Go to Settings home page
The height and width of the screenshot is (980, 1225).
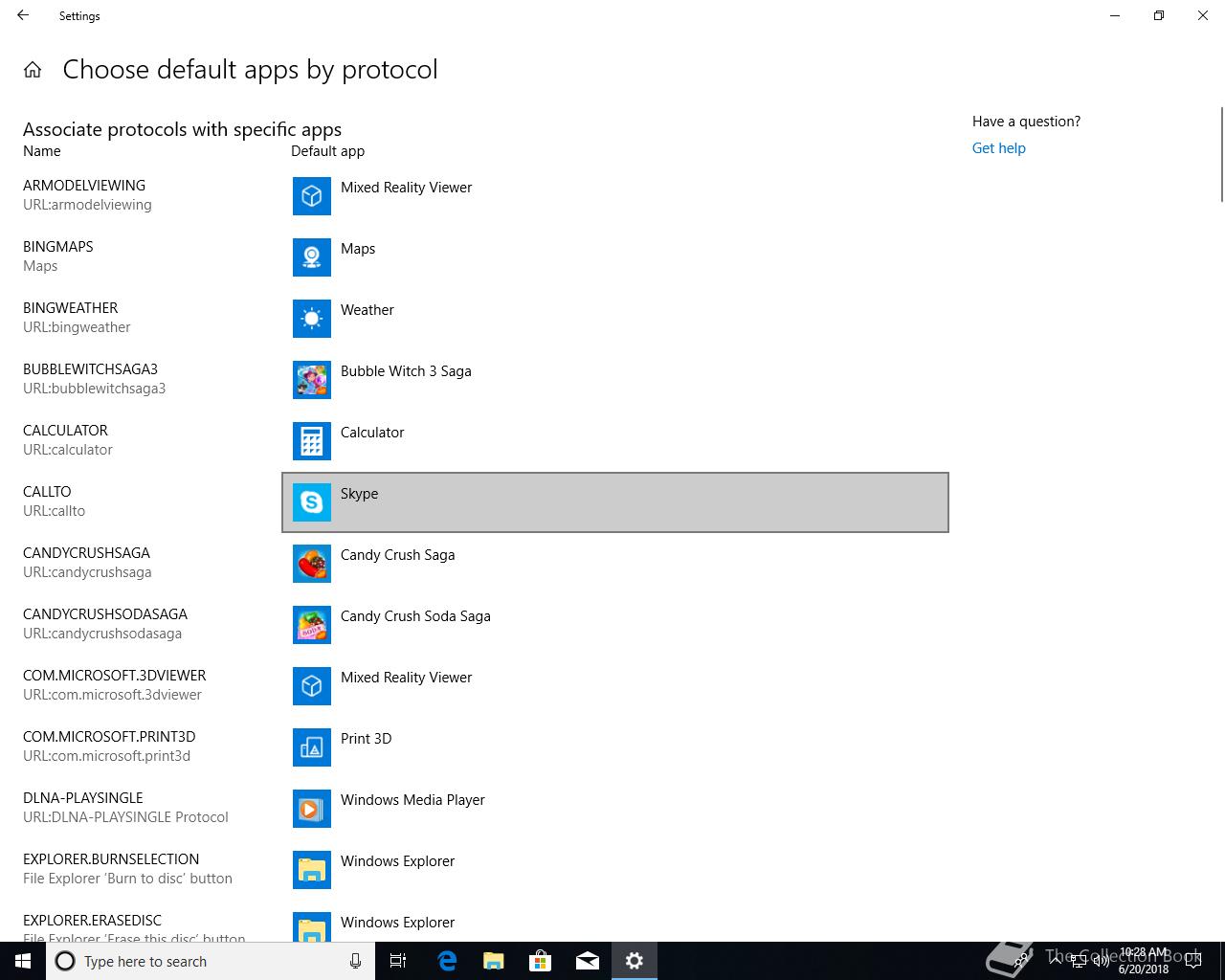[x=33, y=70]
